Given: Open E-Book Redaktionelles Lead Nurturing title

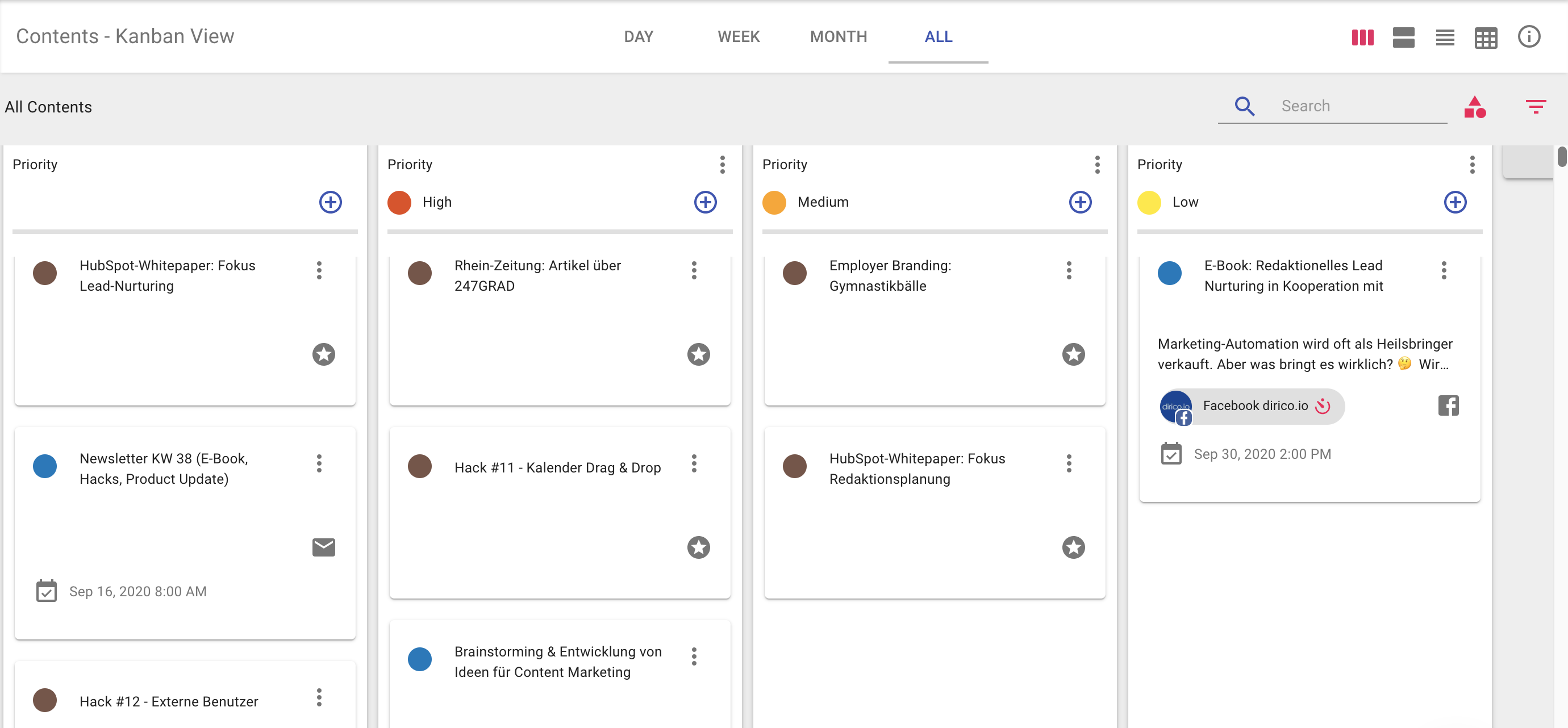Looking at the screenshot, I should coord(1294,275).
